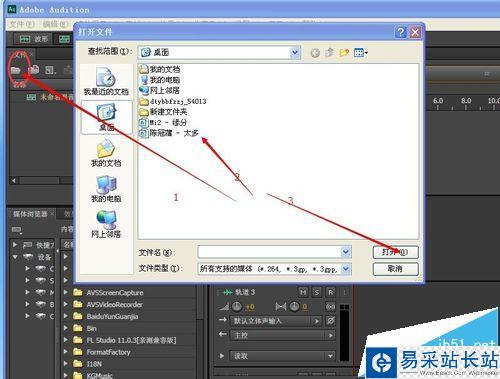Switch to 波形 waveform view
Screen dimensions: 500x379
[34, 39]
